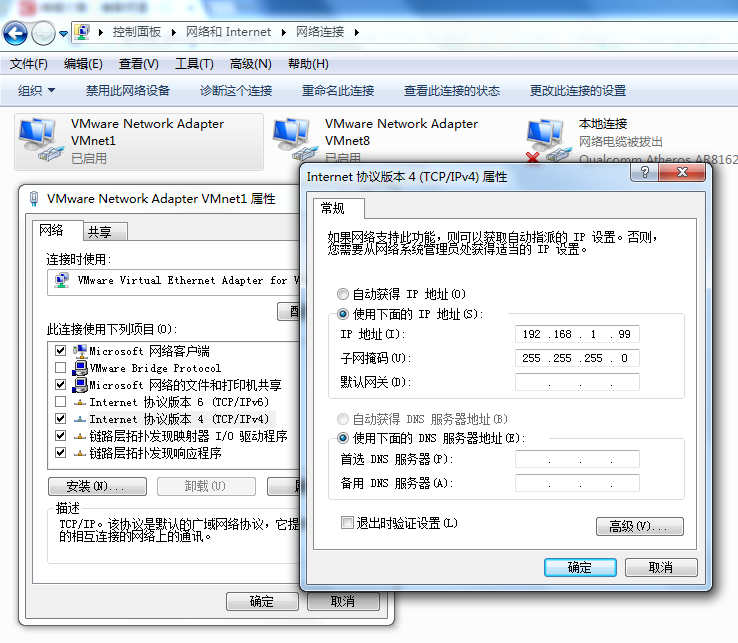
Task: Expand arrow after 网络和 Internet breadcrumb
Action: click(283, 32)
